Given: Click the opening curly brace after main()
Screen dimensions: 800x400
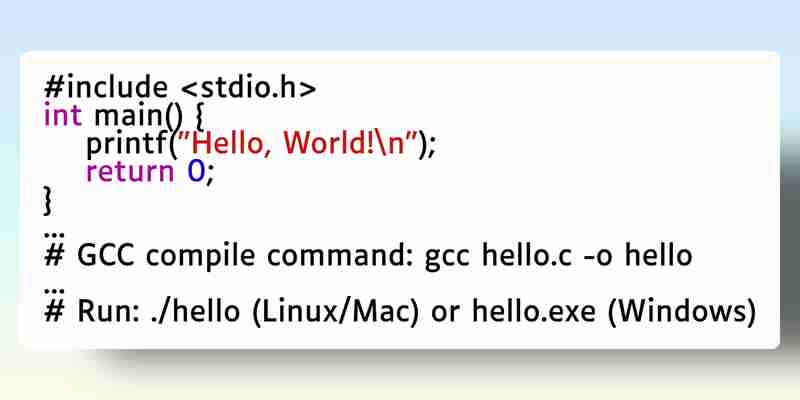Looking at the screenshot, I should [x=199, y=117].
